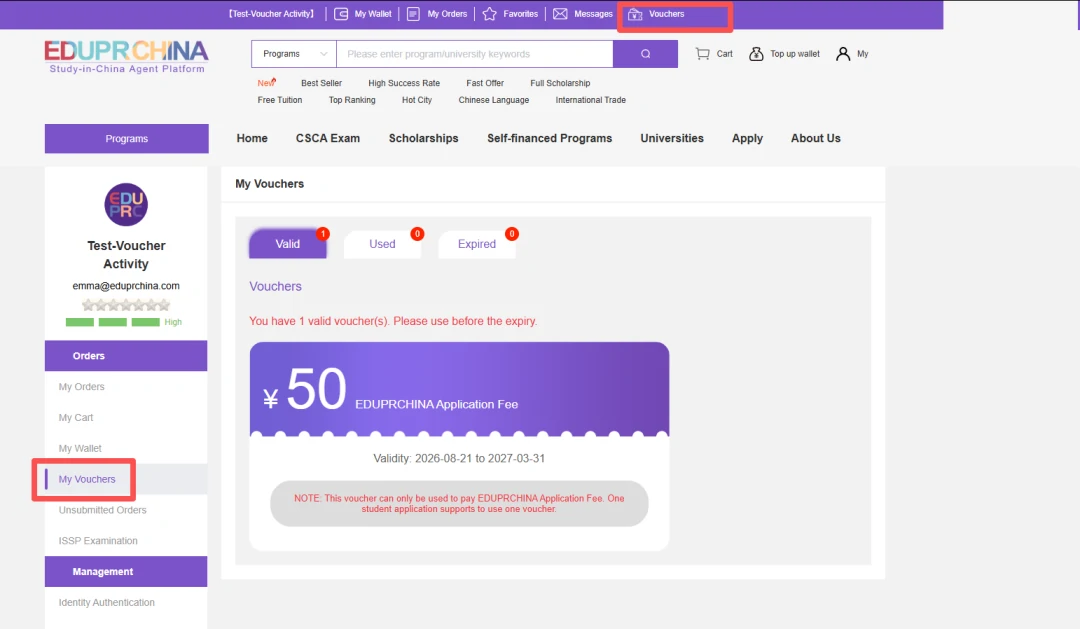
Task: Click the Chinese Language tag
Action: click(x=494, y=100)
